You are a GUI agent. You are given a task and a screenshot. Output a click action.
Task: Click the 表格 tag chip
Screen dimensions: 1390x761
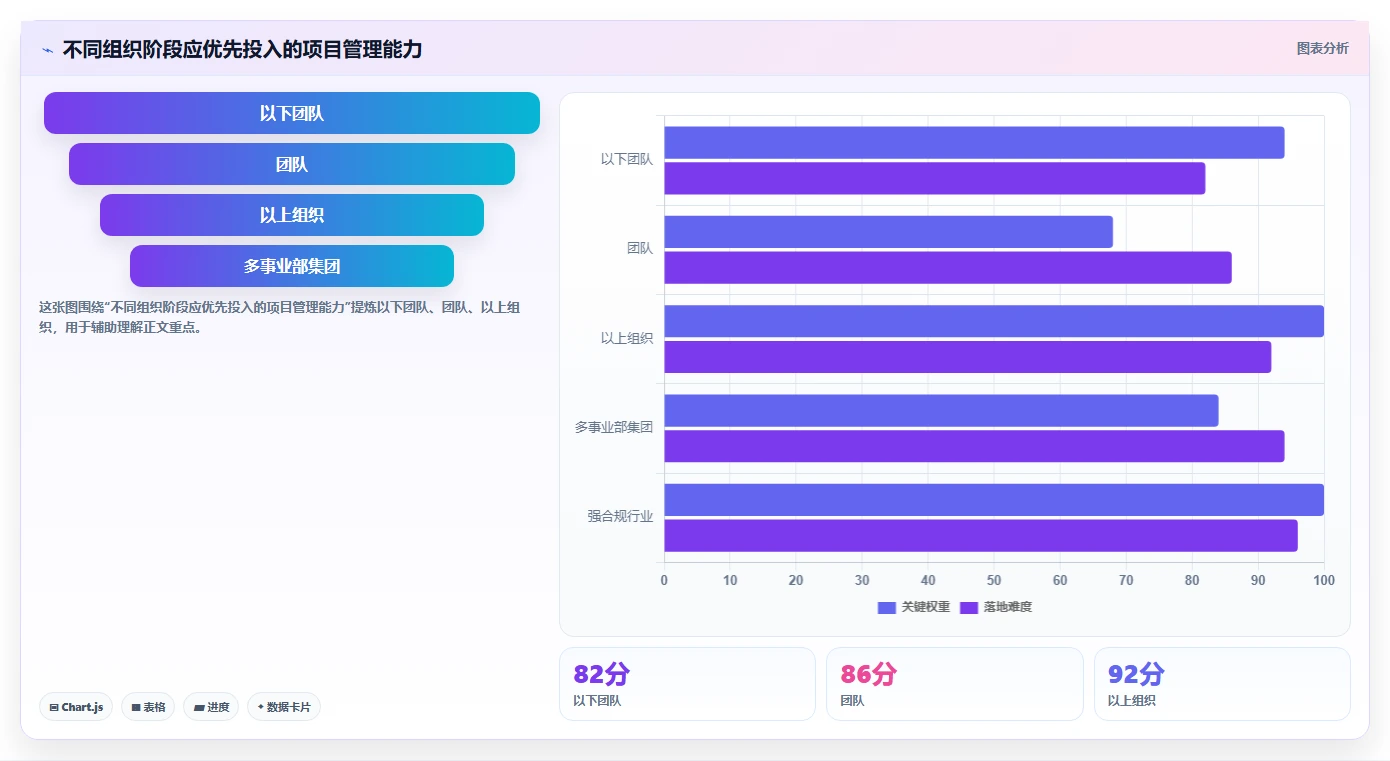coord(148,707)
